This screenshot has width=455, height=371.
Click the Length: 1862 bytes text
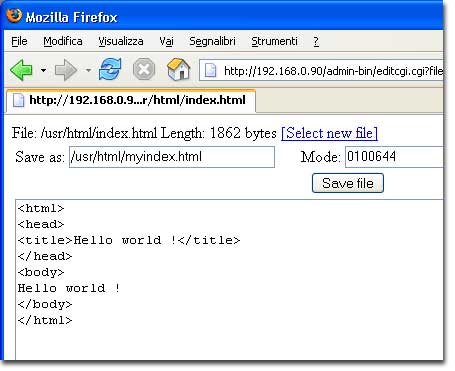[219, 133]
